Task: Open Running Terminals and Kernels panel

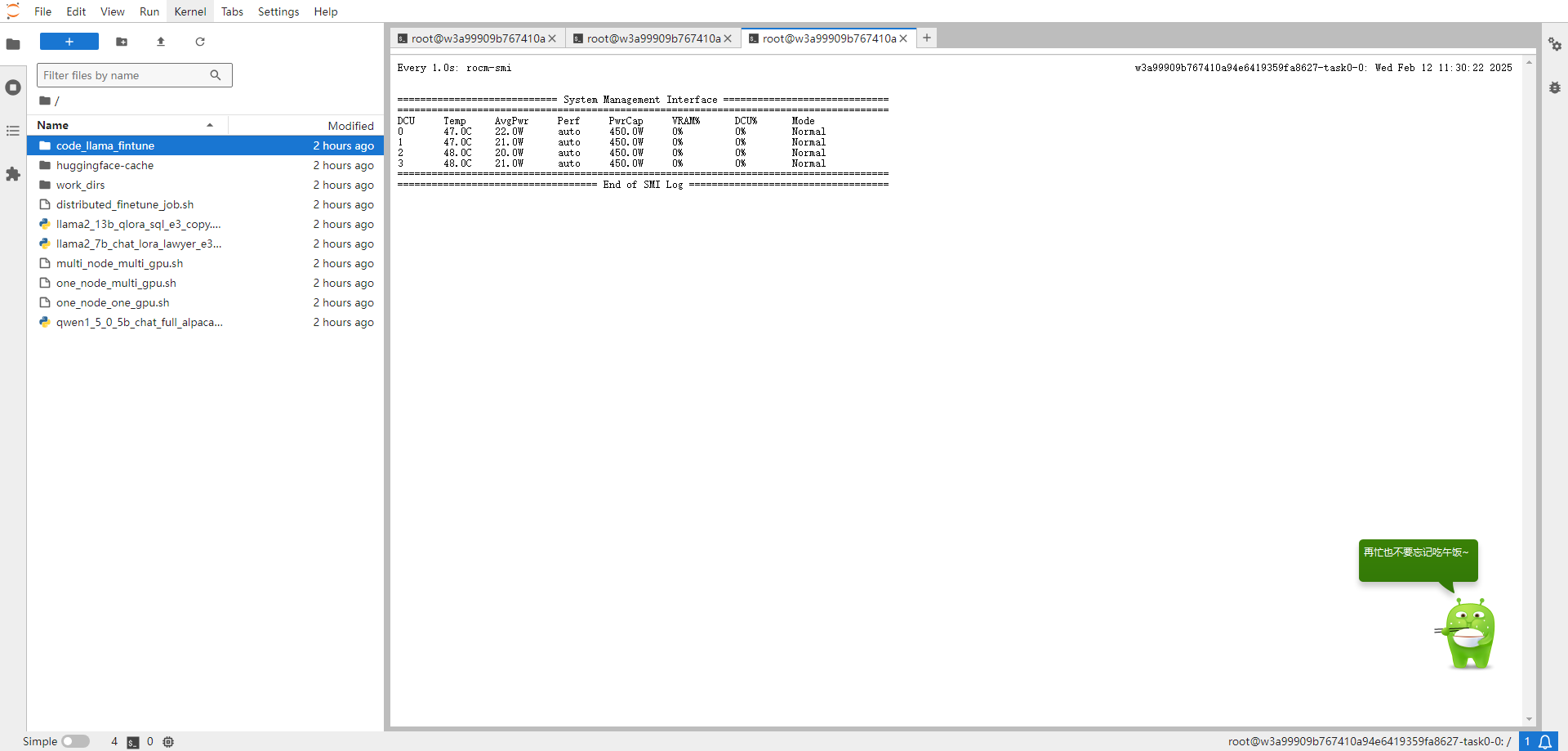Action: (x=13, y=87)
